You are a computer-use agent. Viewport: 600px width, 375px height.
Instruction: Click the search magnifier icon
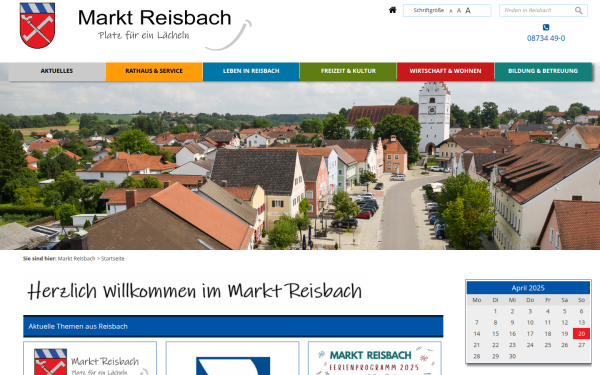point(579,10)
